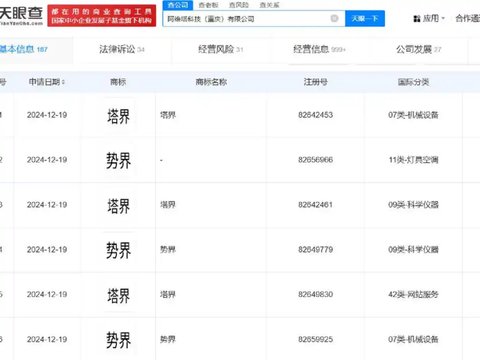
Task: Open 塔界 trademark image for 82642461
Action: [x=118, y=206]
